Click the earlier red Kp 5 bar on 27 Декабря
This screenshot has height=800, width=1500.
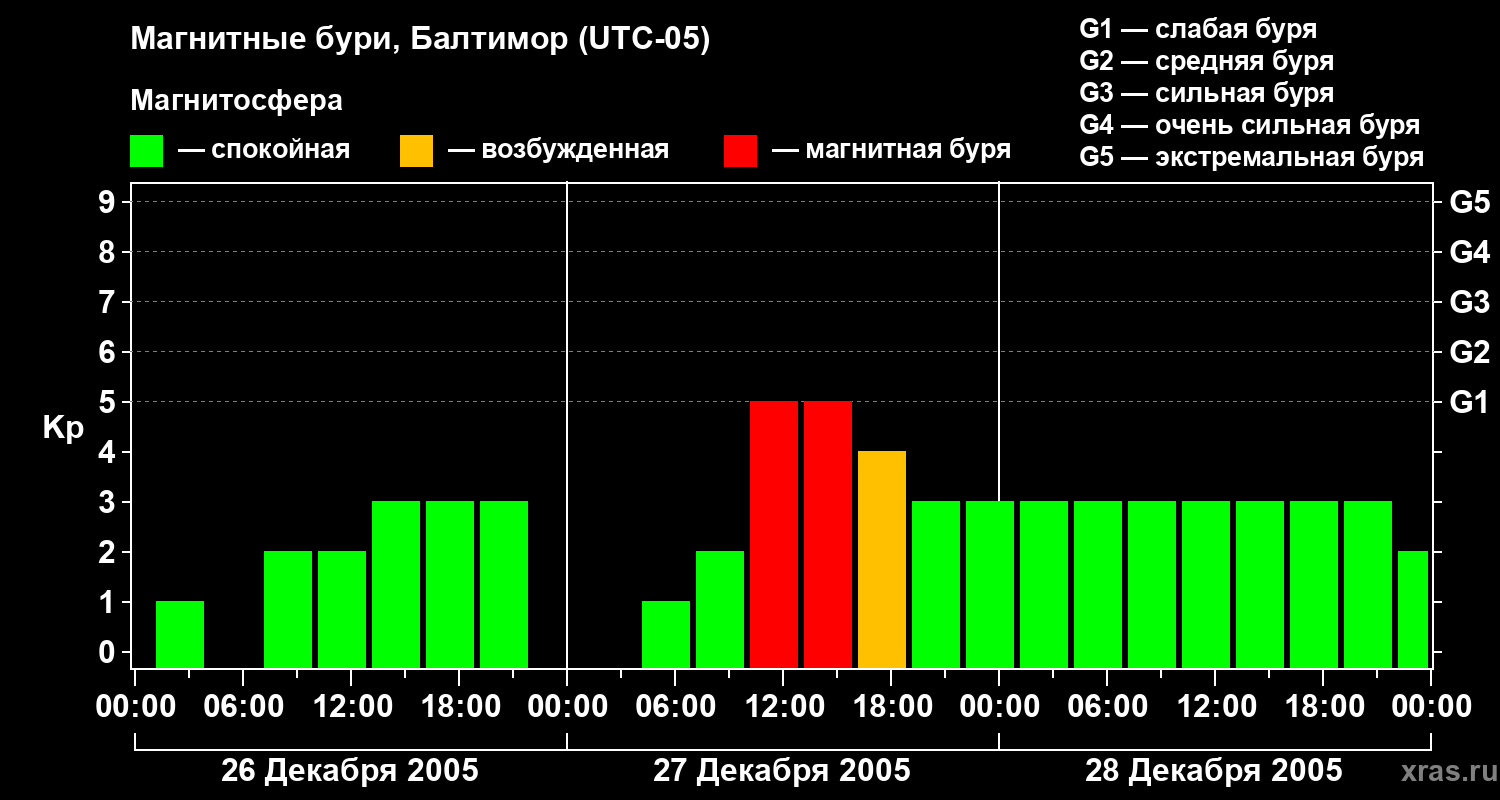(774, 535)
